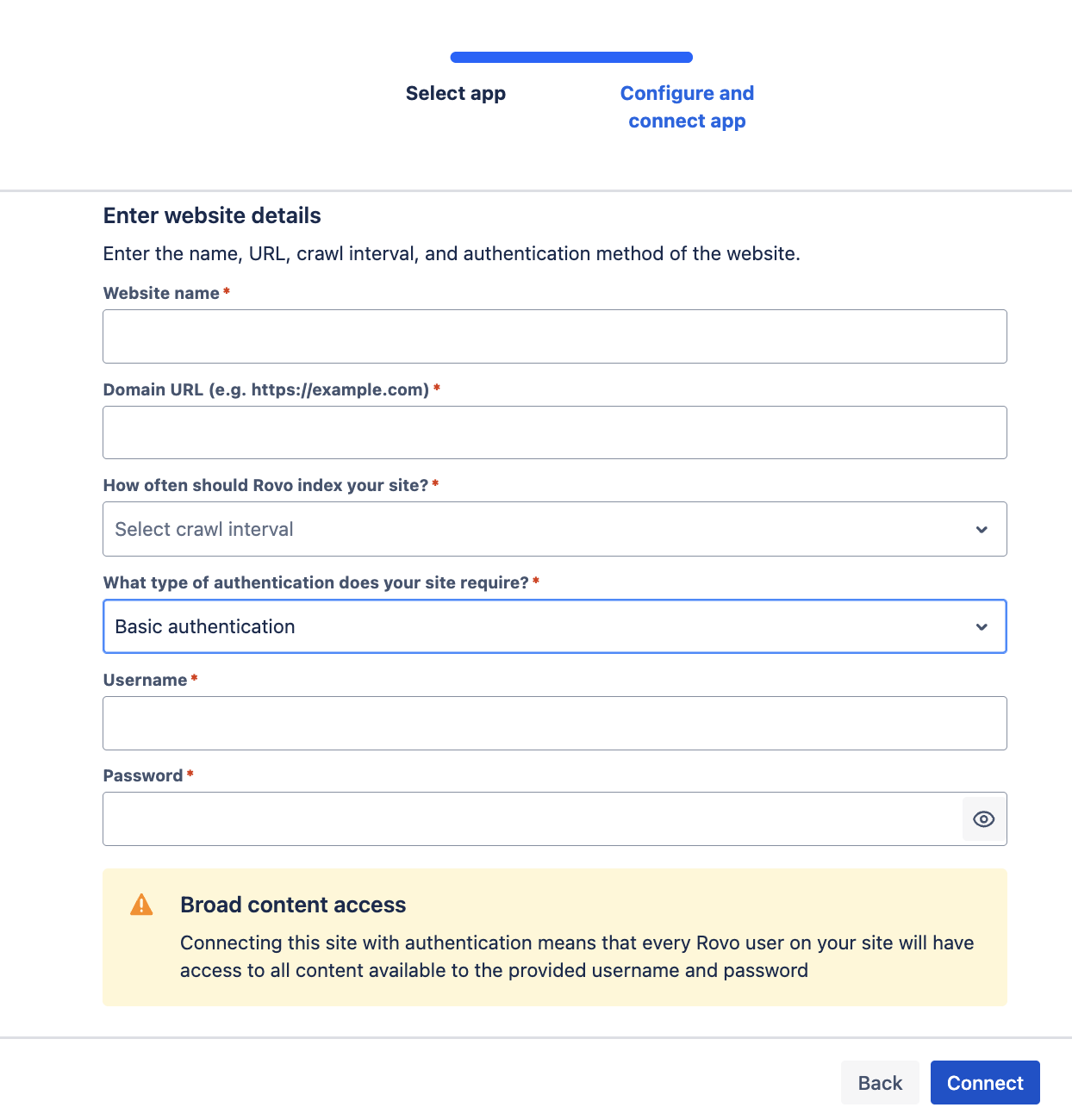Screen dimensions: 1072x1120
Task: Click the Broad content access heading
Action: click(293, 905)
